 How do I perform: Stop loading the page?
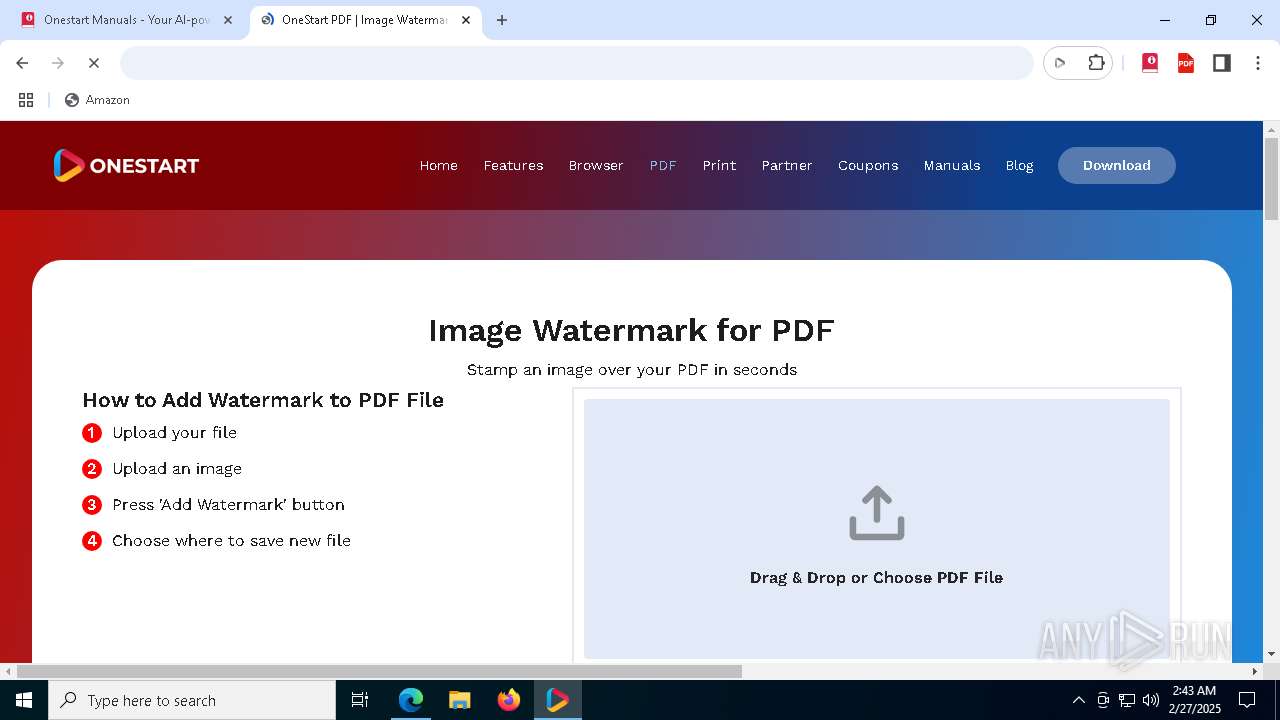point(94,63)
